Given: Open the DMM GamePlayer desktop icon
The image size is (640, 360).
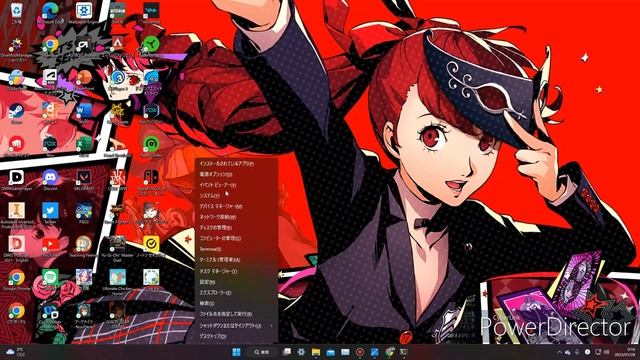Looking at the screenshot, I should (16, 180).
